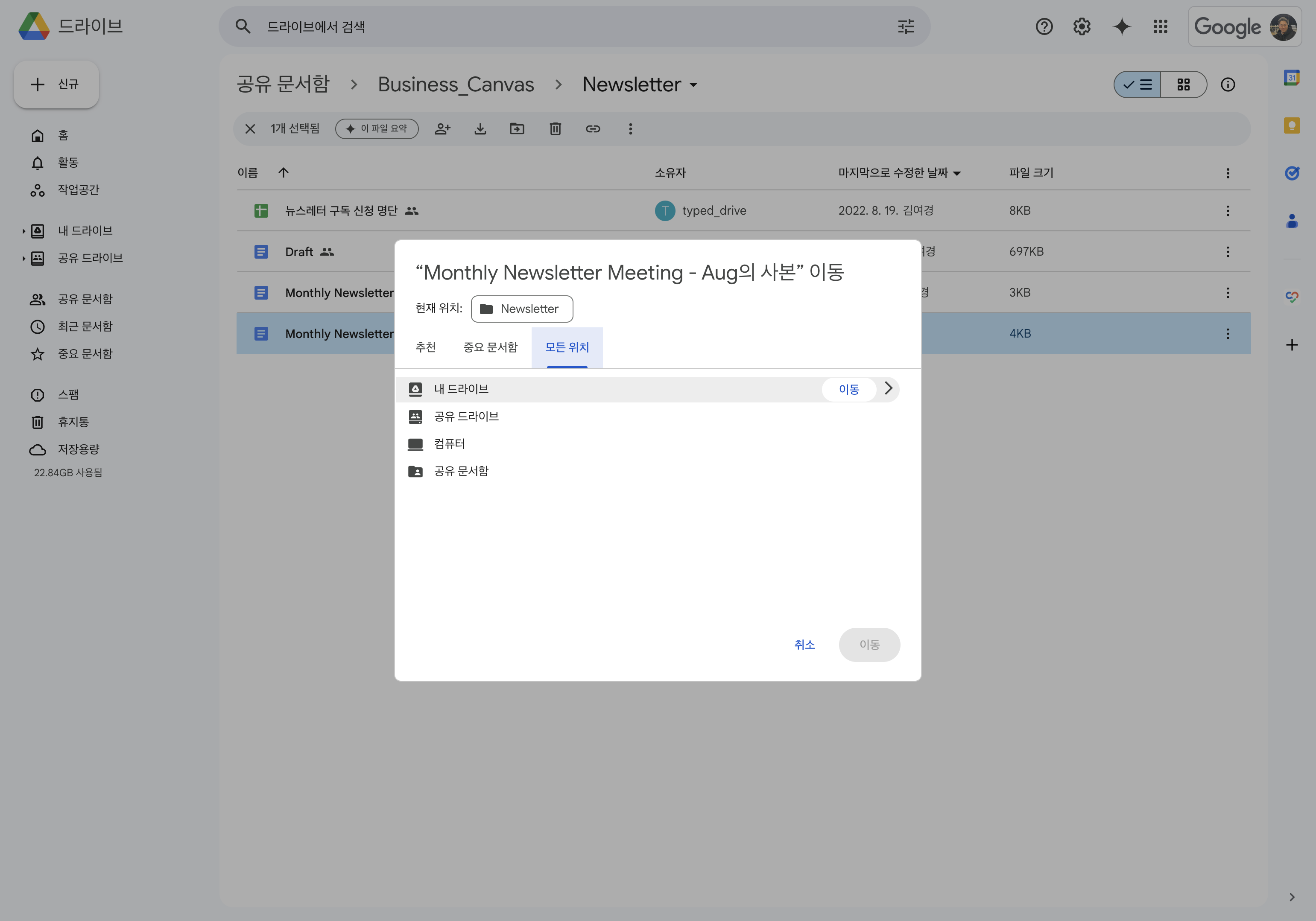Open the Gemini sparkle icon

1122,26
